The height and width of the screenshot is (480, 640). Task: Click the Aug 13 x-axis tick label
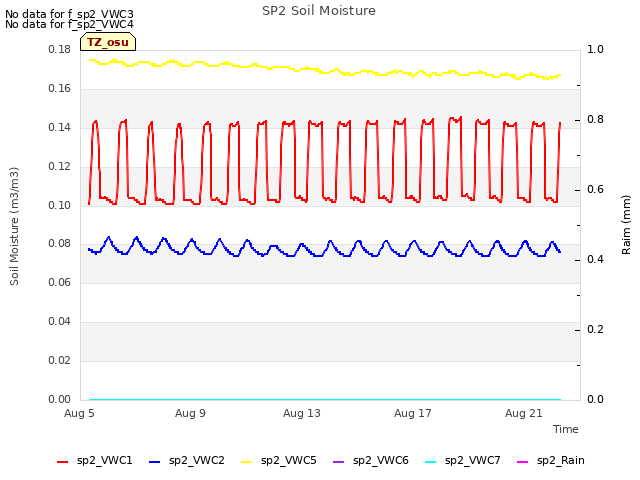point(302,413)
